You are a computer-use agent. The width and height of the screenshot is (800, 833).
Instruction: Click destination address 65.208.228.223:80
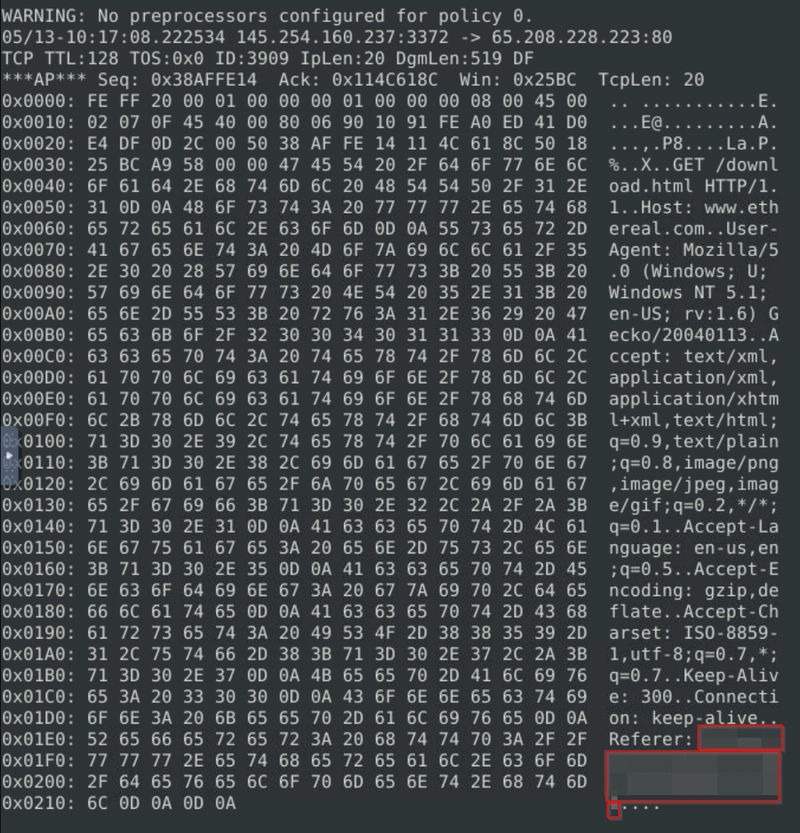coord(582,37)
